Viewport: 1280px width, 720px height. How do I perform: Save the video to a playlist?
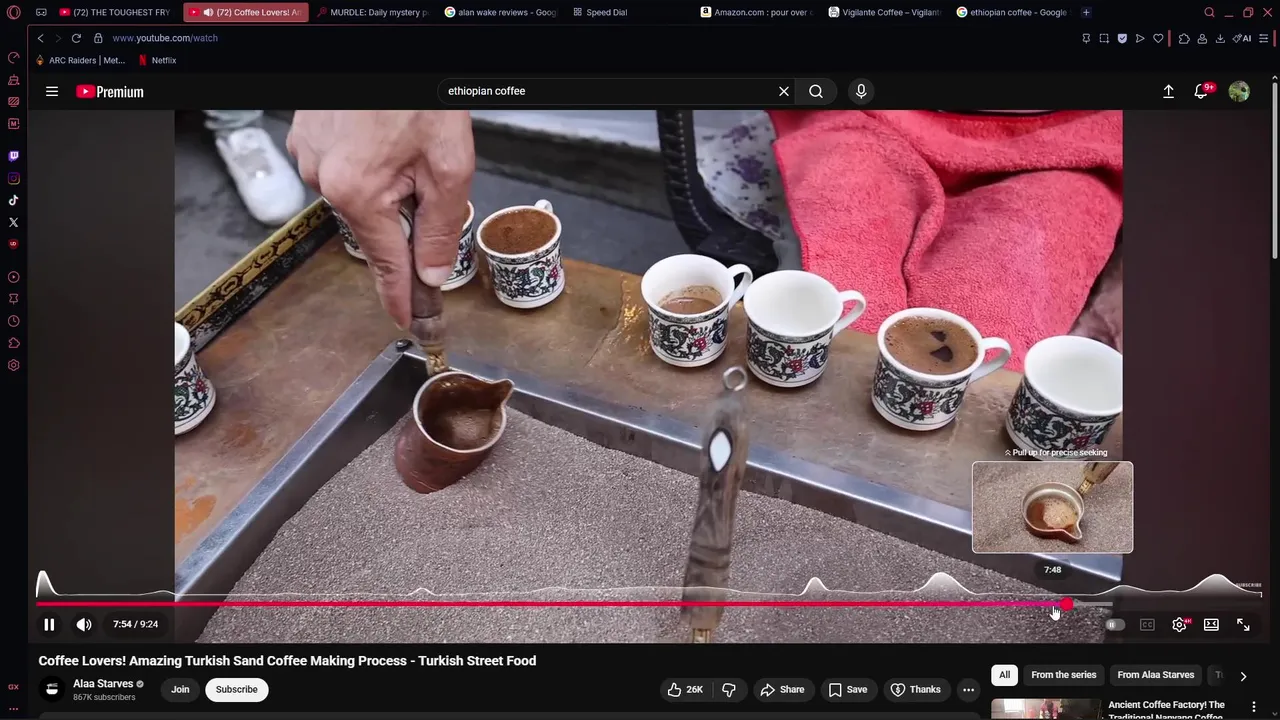tap(848, 689)
